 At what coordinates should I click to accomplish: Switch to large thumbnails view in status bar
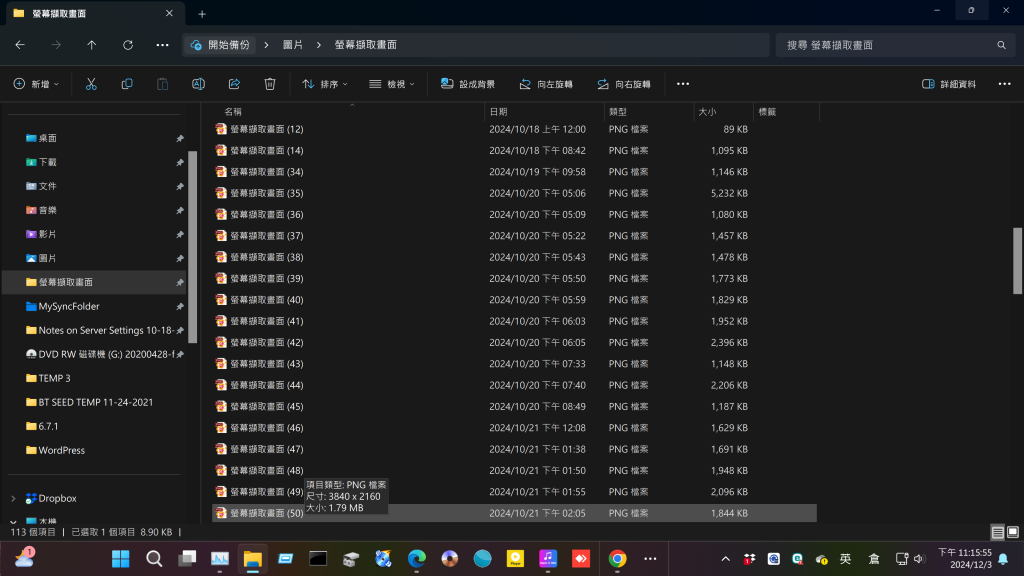coord(1011,532)
